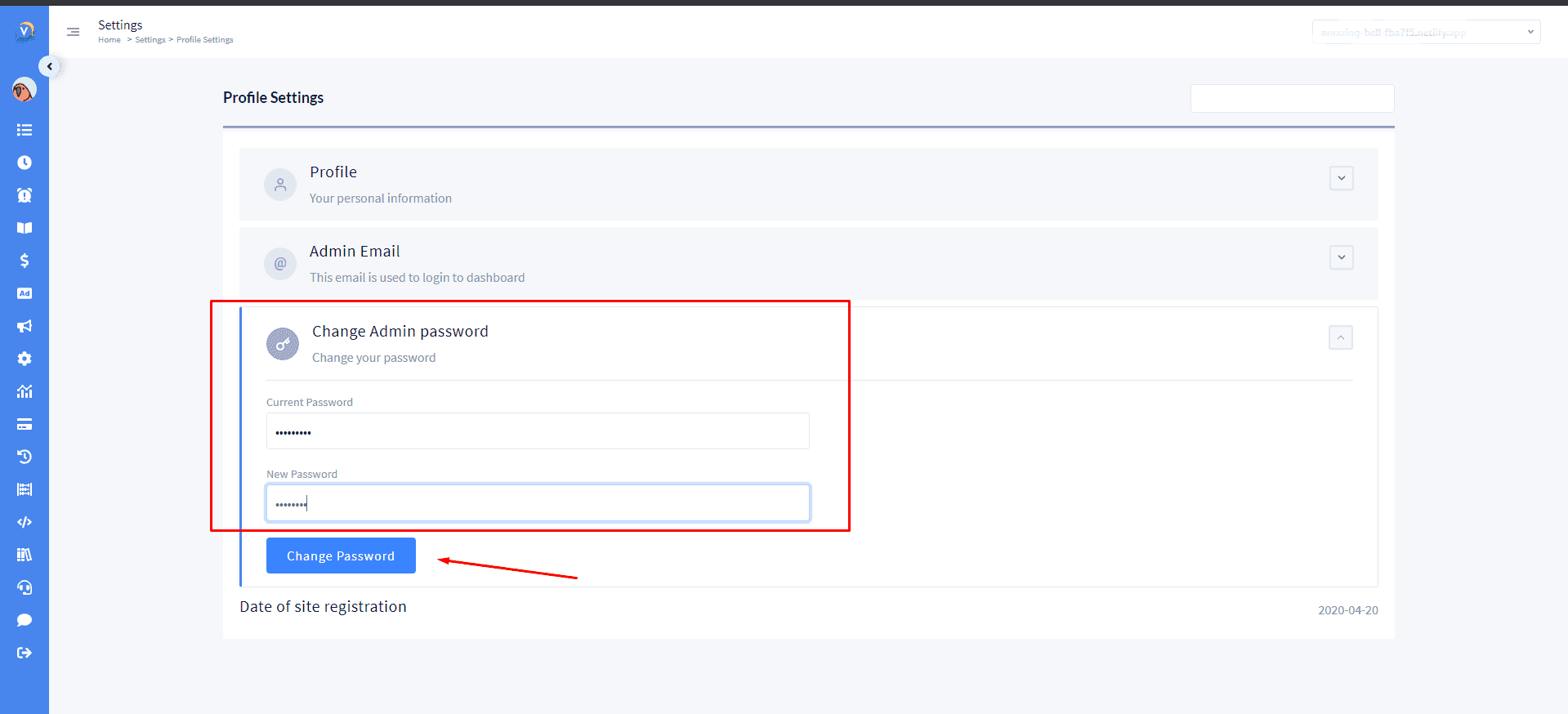
Task: Open the list icon in sidebar
Action: coord(25,130)
